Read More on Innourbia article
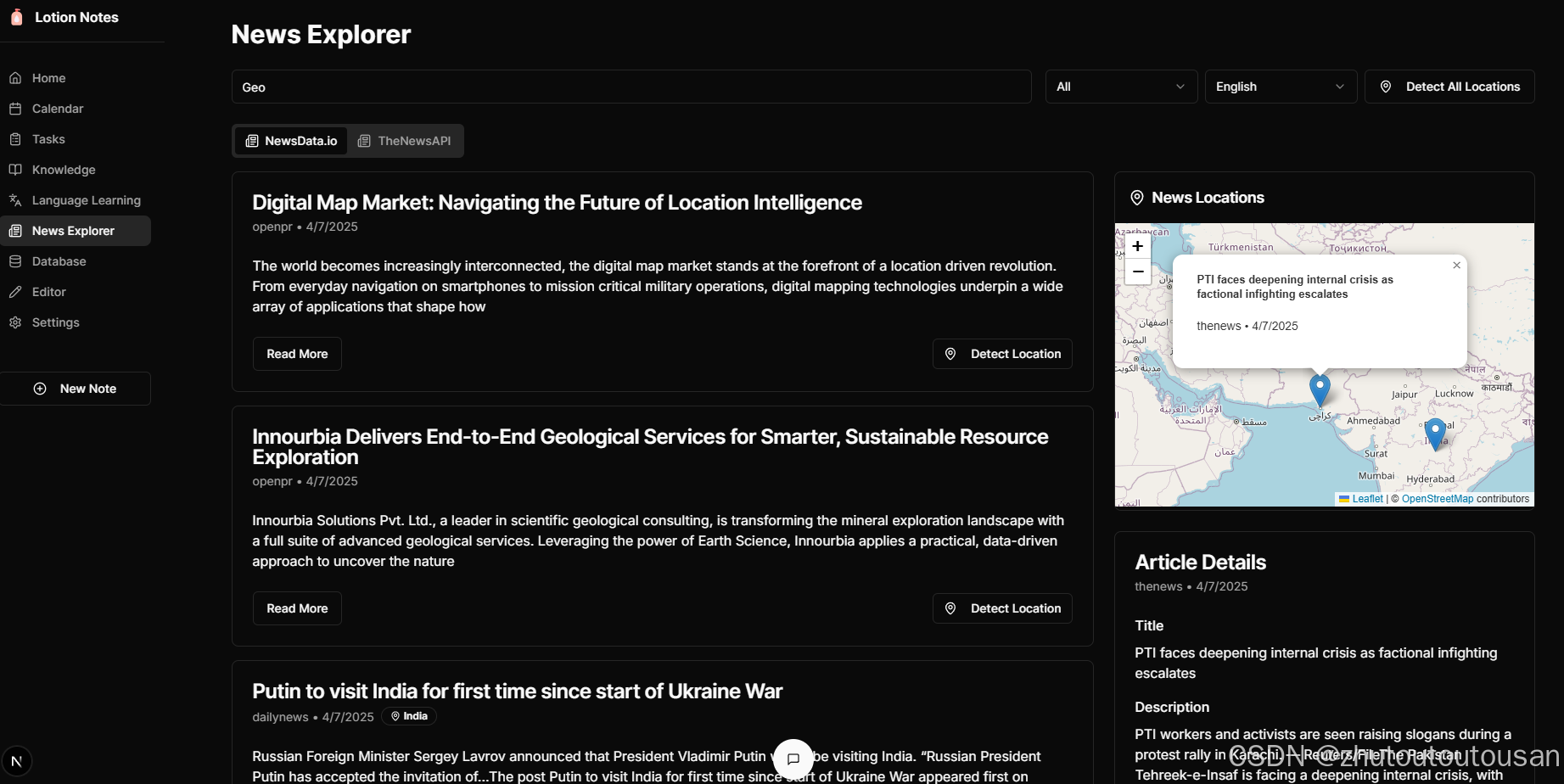 (x=297, y=608)
